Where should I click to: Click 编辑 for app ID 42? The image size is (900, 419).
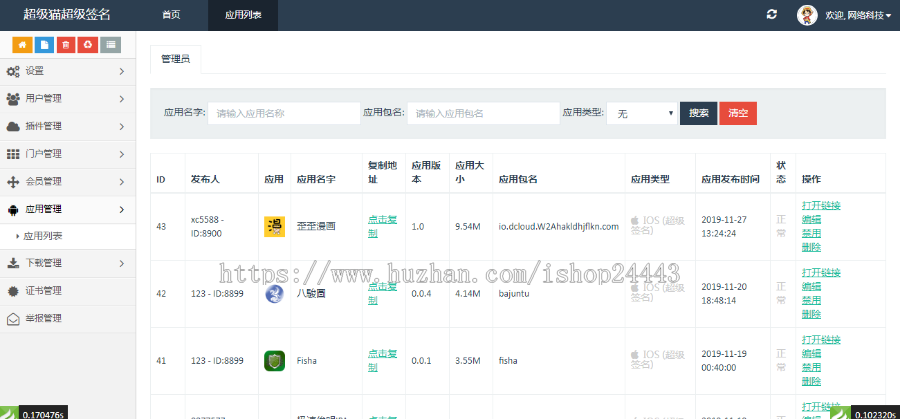(811, 286)
